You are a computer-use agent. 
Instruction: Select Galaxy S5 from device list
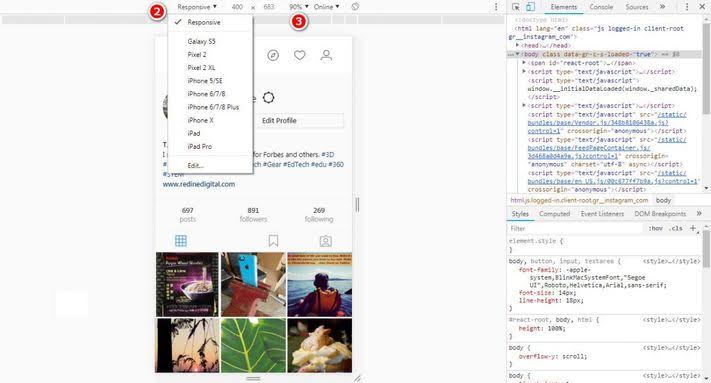coord(201,41)
